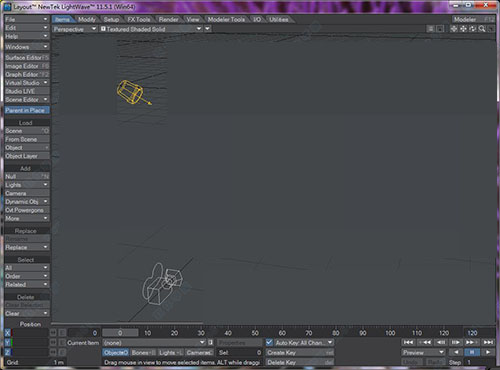Toggle the Z axis channel button
Viewport: 500px width, 370px height.
point(8,352)
